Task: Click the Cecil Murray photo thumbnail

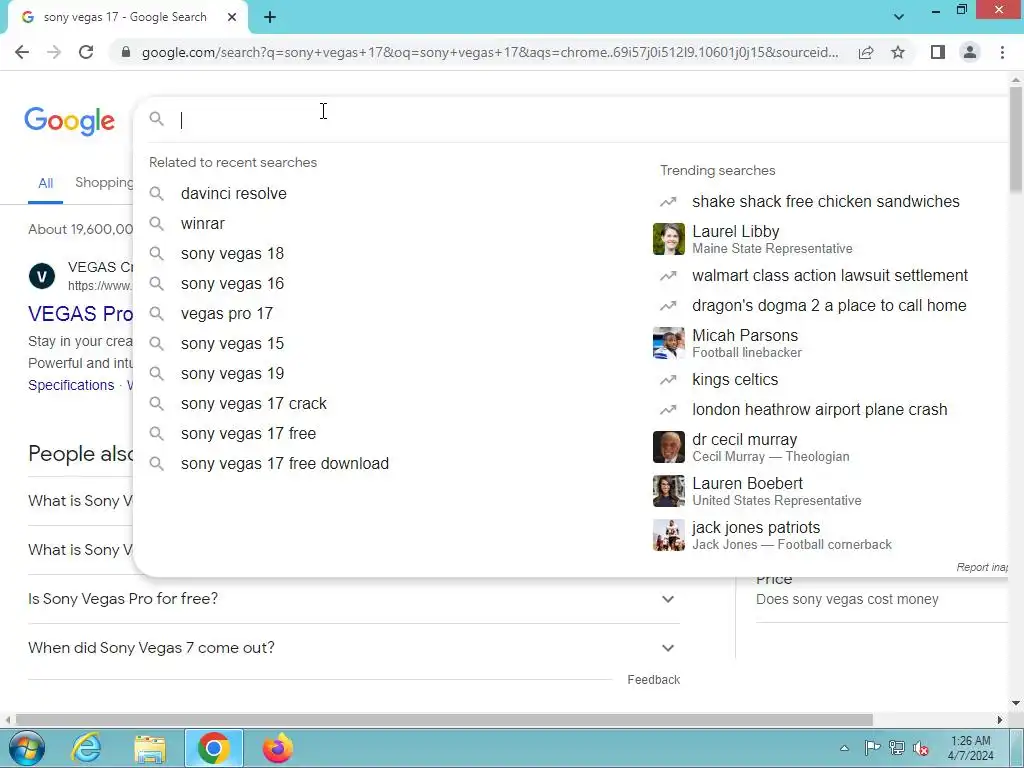Action: (x=669, y=447)
